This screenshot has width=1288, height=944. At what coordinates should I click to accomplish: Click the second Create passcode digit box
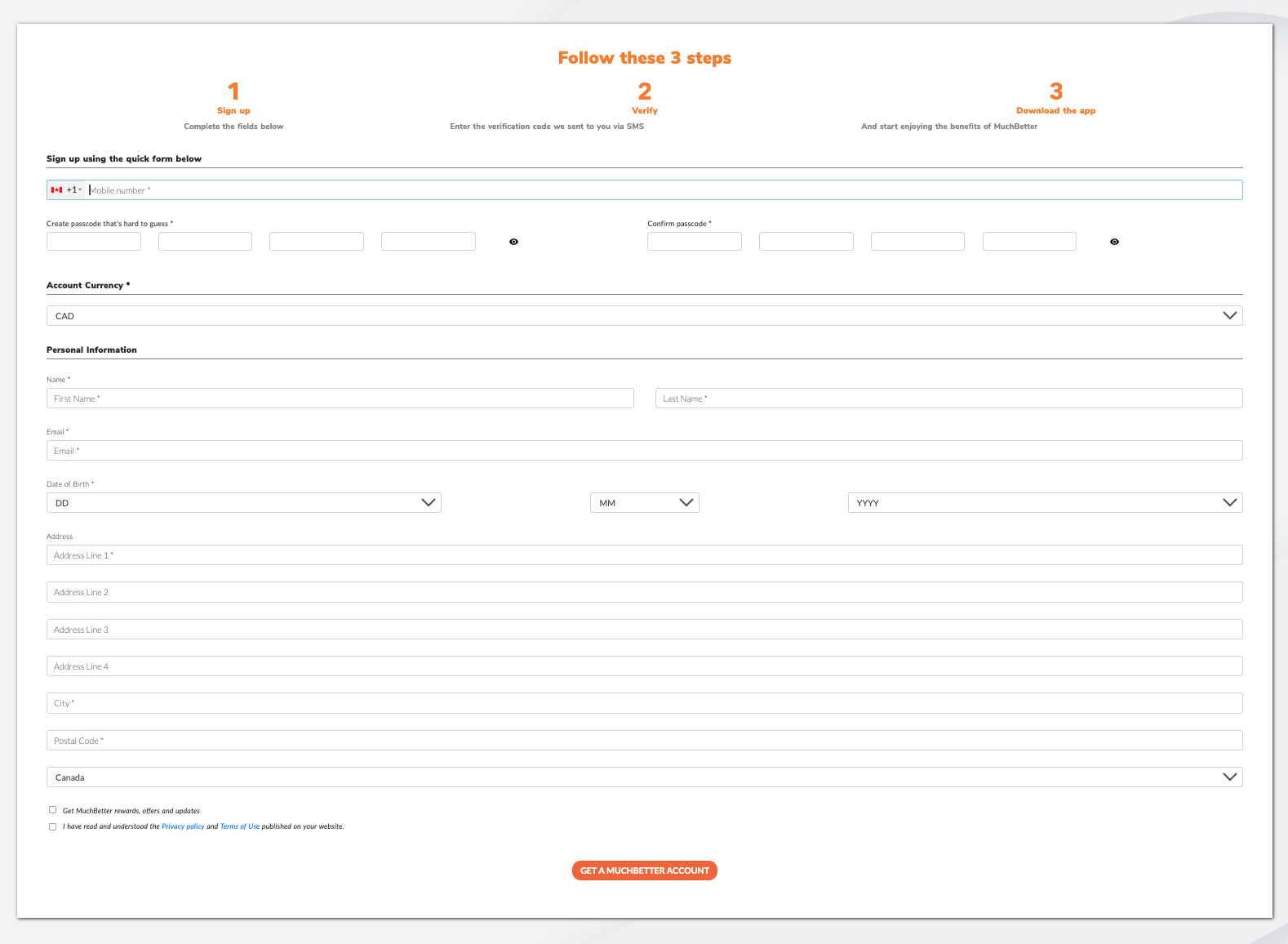click(205, 241)
